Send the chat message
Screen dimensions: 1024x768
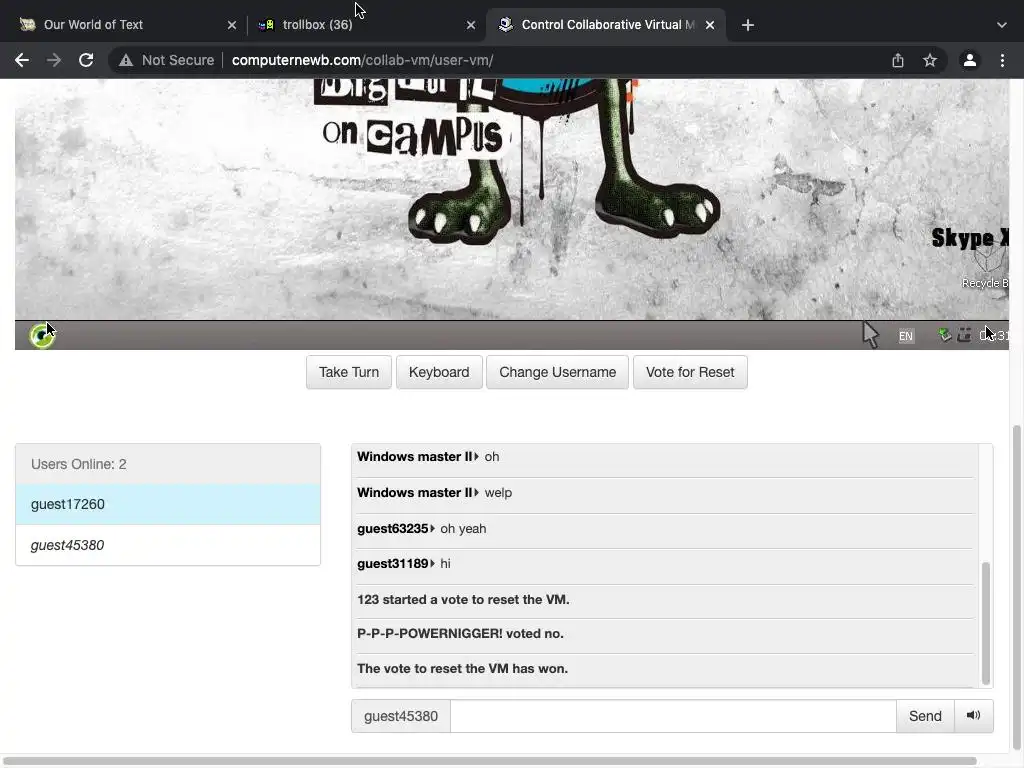coord(925,716)
